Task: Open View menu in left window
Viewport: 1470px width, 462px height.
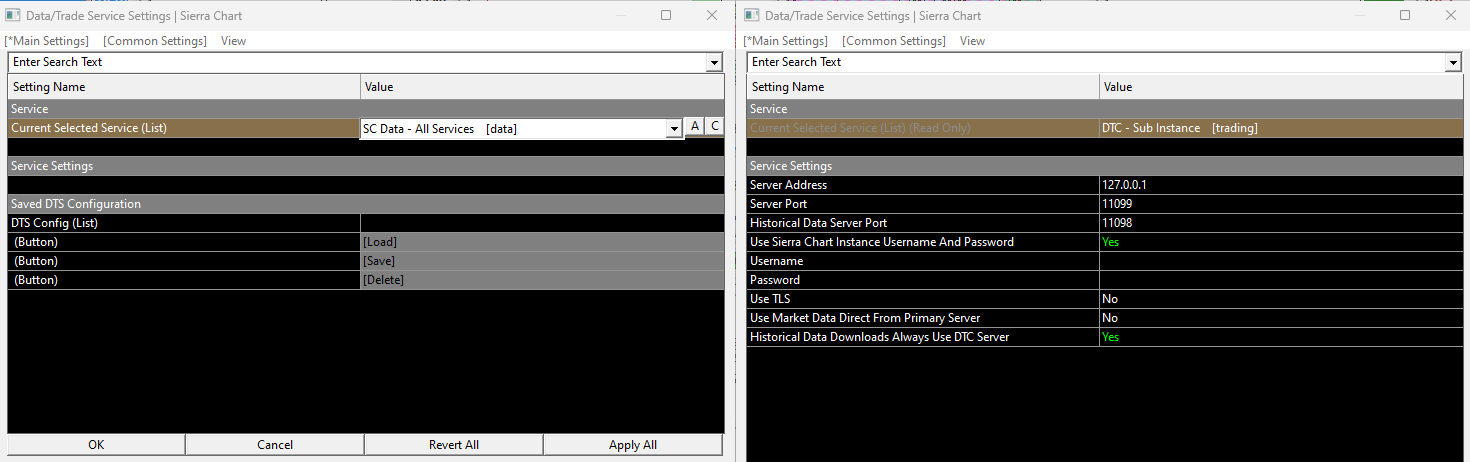Action: [x=233, y=41]
